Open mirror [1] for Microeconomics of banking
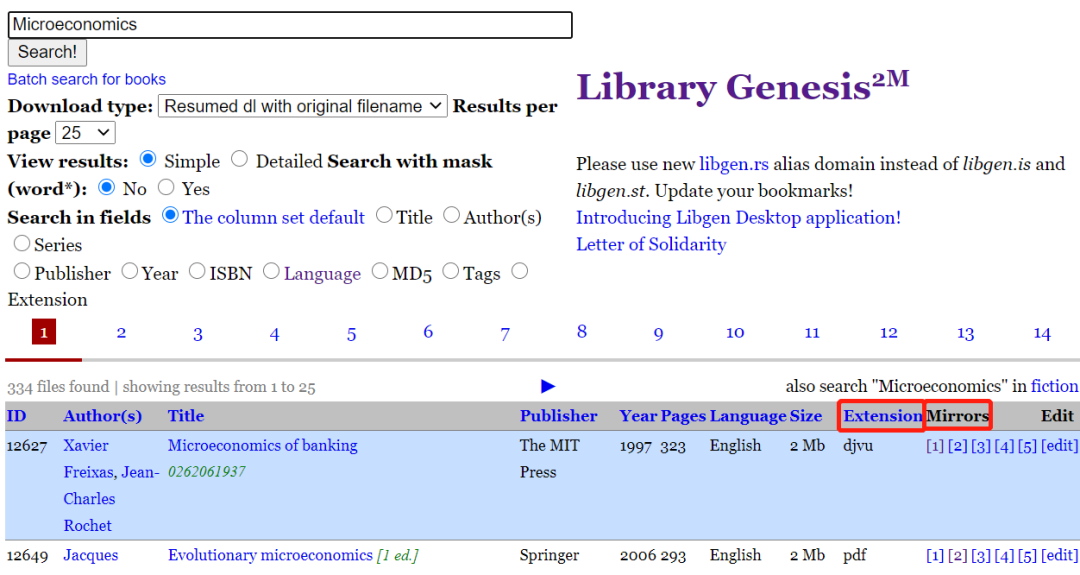Image resolution: width=1080 pixels, height=575 pixels. [x=935, y=446]
